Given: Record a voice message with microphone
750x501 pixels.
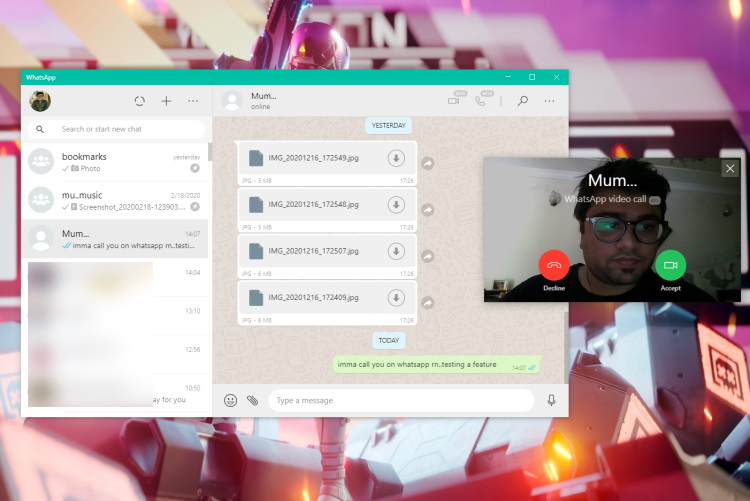Looking at the screenshot, I should (x=551, y=400).
